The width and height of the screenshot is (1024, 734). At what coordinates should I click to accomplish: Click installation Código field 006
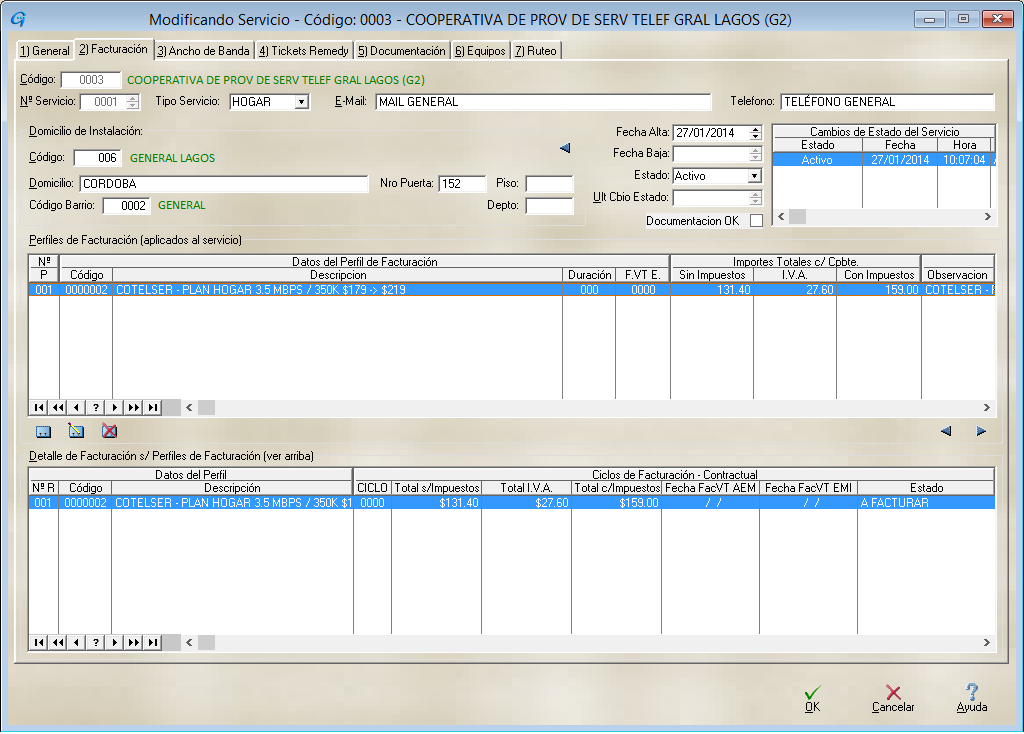click(x=98, y=159)
